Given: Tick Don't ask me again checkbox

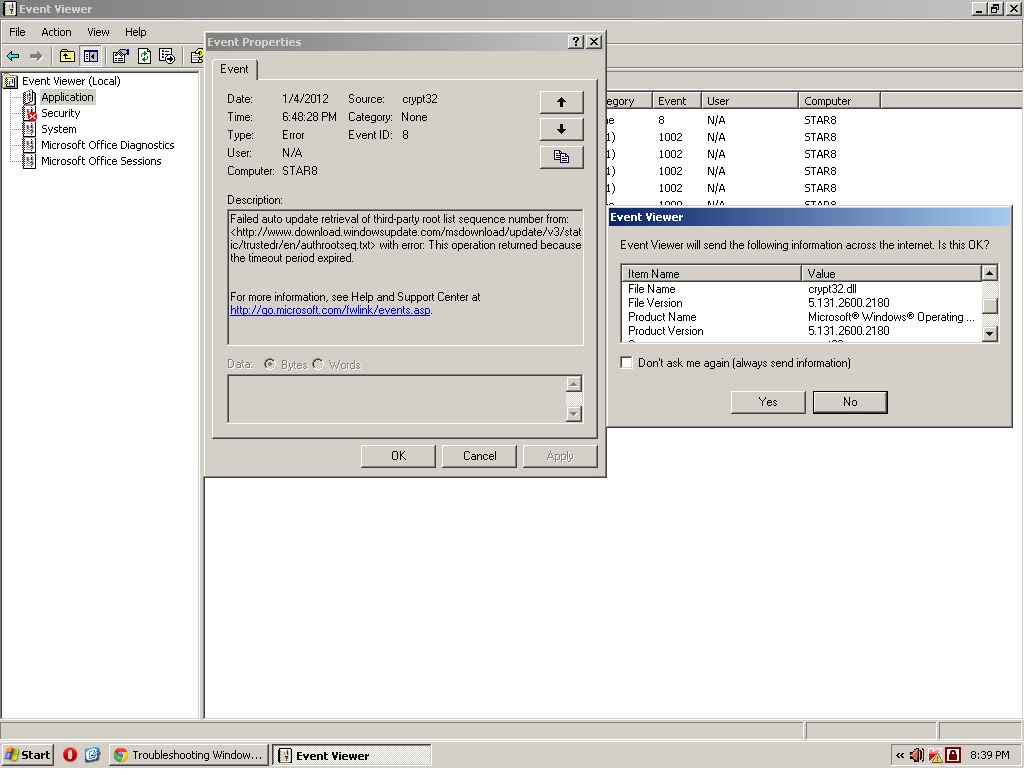Looking at the screenshot, I should pyautogui.click(x=627, y=363).
